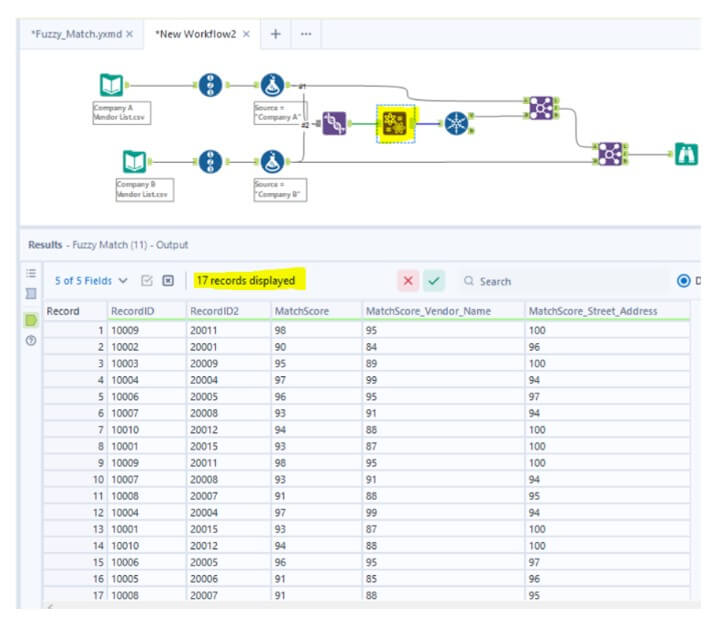Screen dimensions: 721x628
Task: Click RecordID2 cell 20004 in row 4
Action: click(x=229, y=380)
